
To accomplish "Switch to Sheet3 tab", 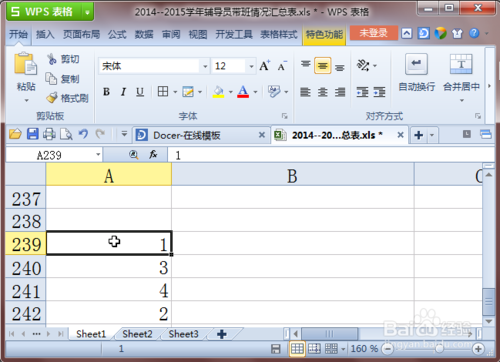I will click(x=183, y=334).
